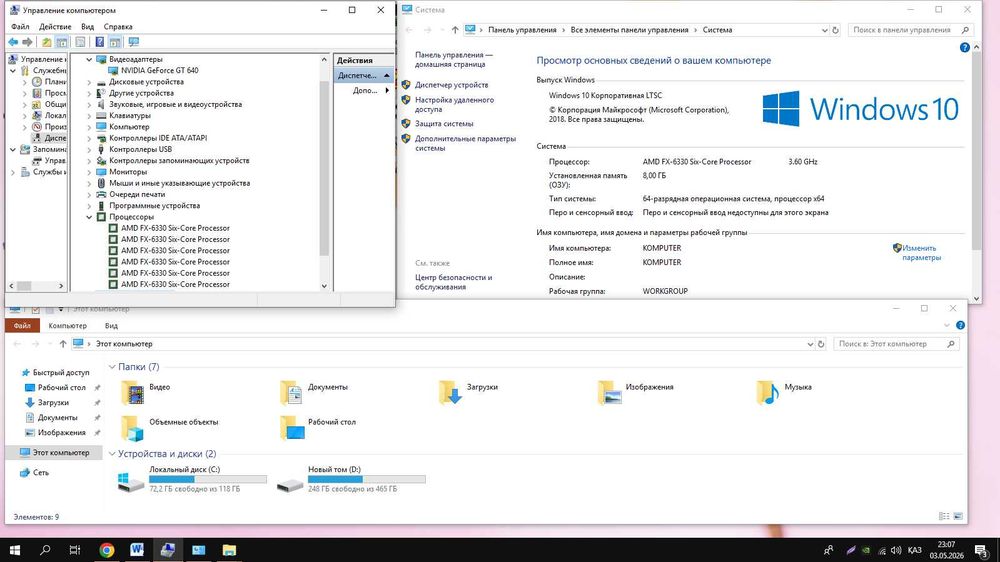Switch Explorer to details view icon
This screenshot has height=562, width=1000.
pyautogui.click(x=944, y=516)
